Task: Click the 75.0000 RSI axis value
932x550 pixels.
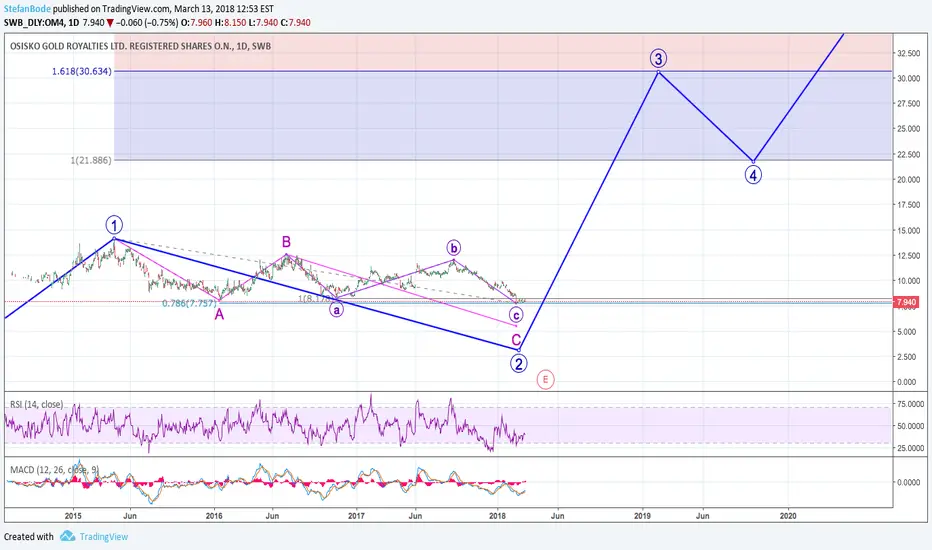Action: click(910, 404)
